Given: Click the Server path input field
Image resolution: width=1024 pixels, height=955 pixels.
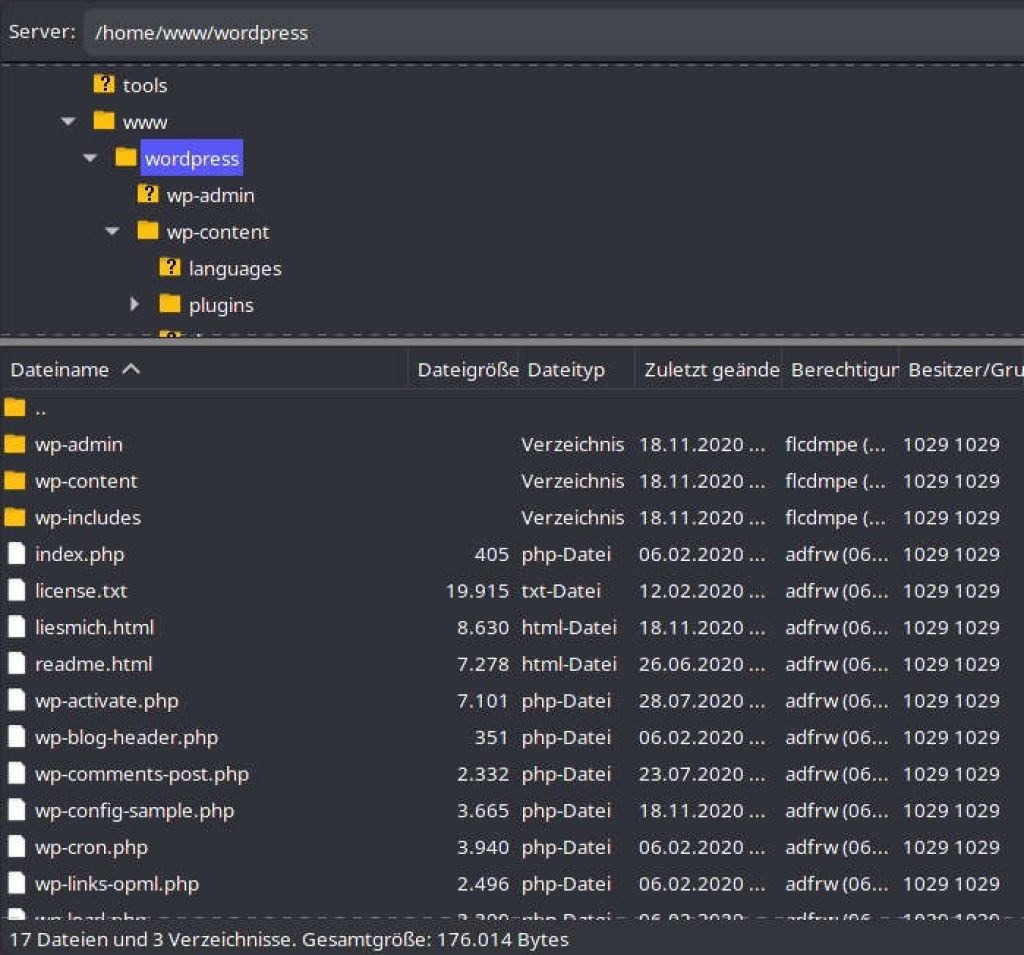Looking at the screenshot, I should pyautogui.click(x=554, y=33).
